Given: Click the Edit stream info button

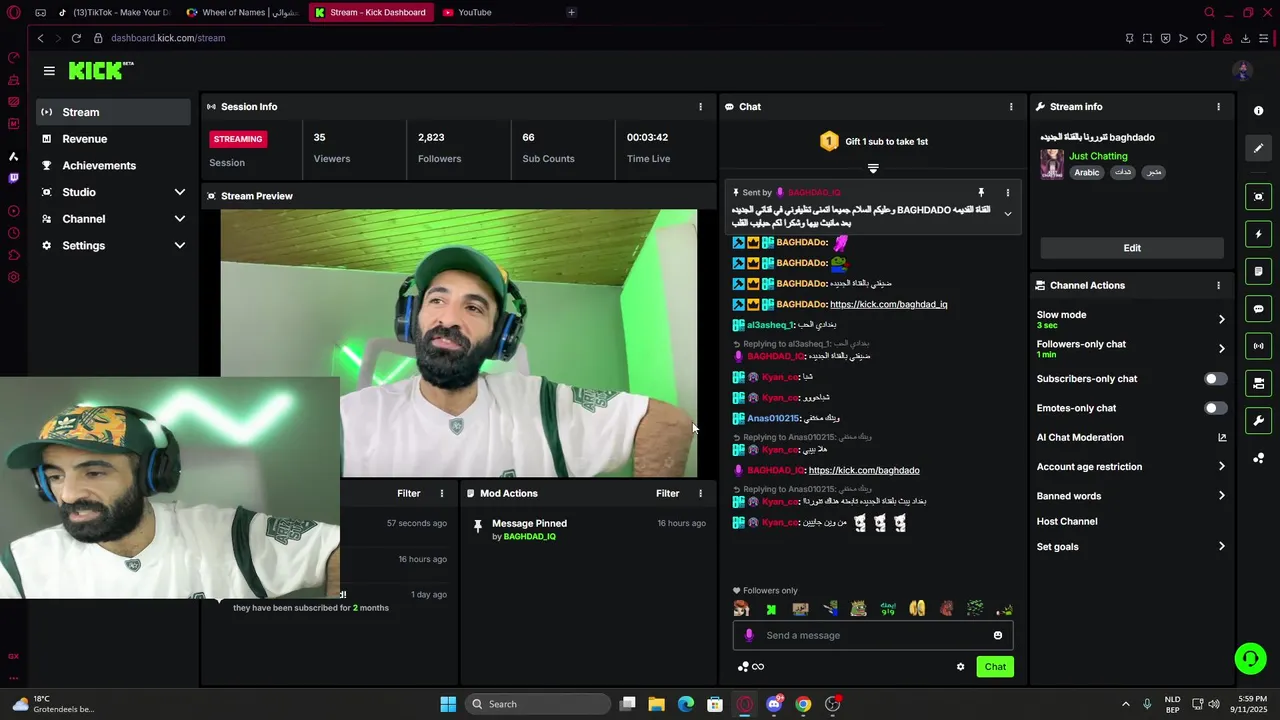Looking at the screenshot, I should coord(1132,248).
